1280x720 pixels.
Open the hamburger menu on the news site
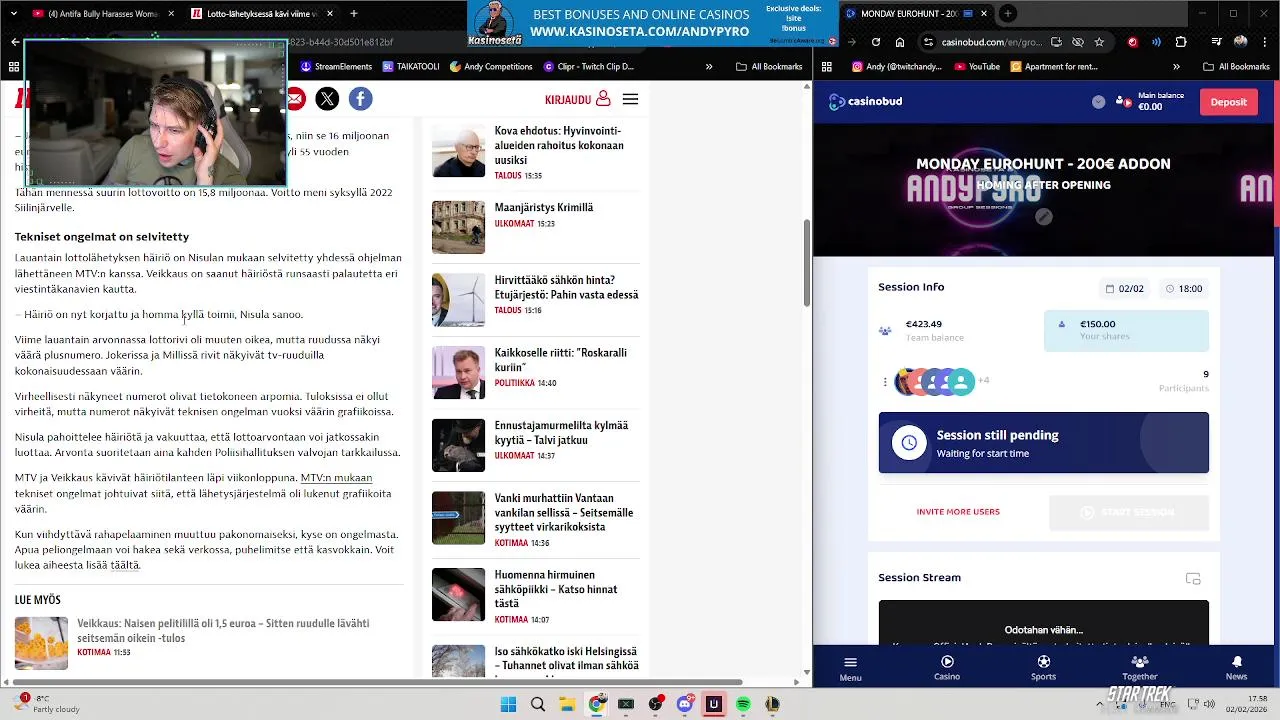click(630, 99)
